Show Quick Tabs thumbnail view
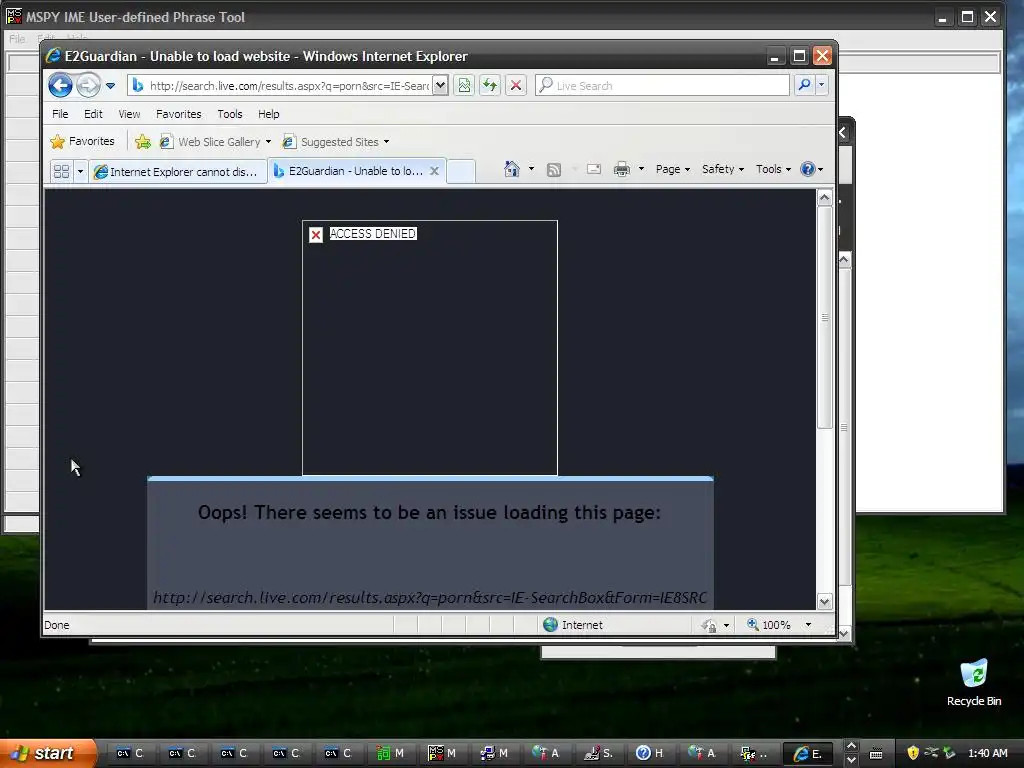Viewport: 1024px width, 768px height. click(61, 171)
